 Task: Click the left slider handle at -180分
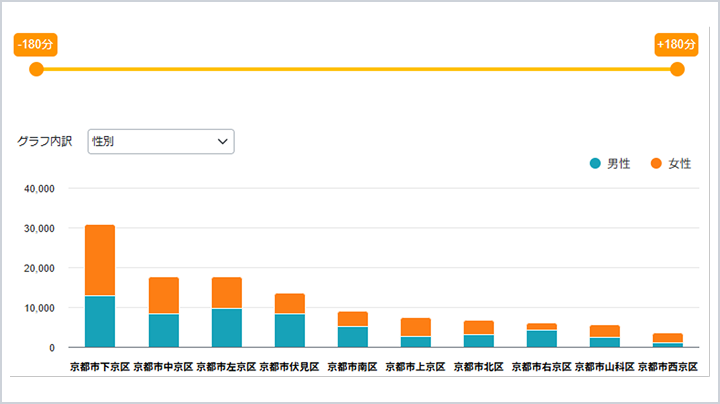(x=37, y=69)
